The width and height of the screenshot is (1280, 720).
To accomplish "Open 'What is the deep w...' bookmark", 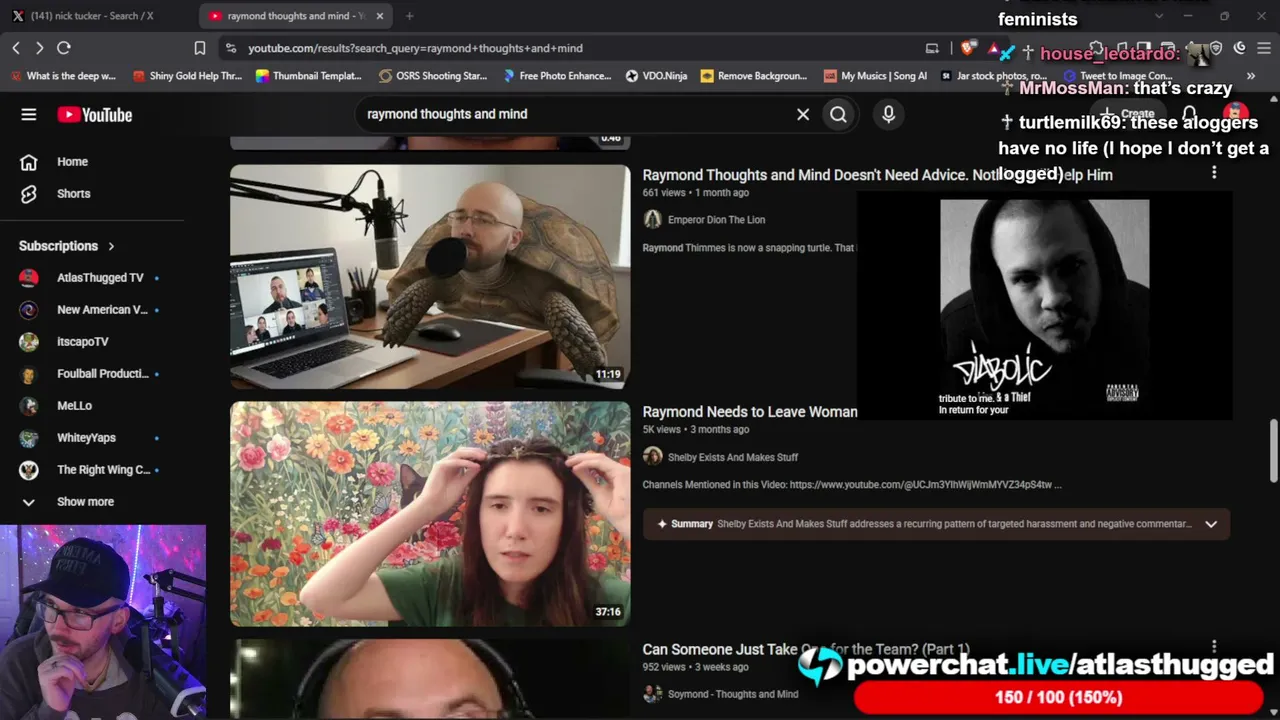I will click(x=63, y=76).
